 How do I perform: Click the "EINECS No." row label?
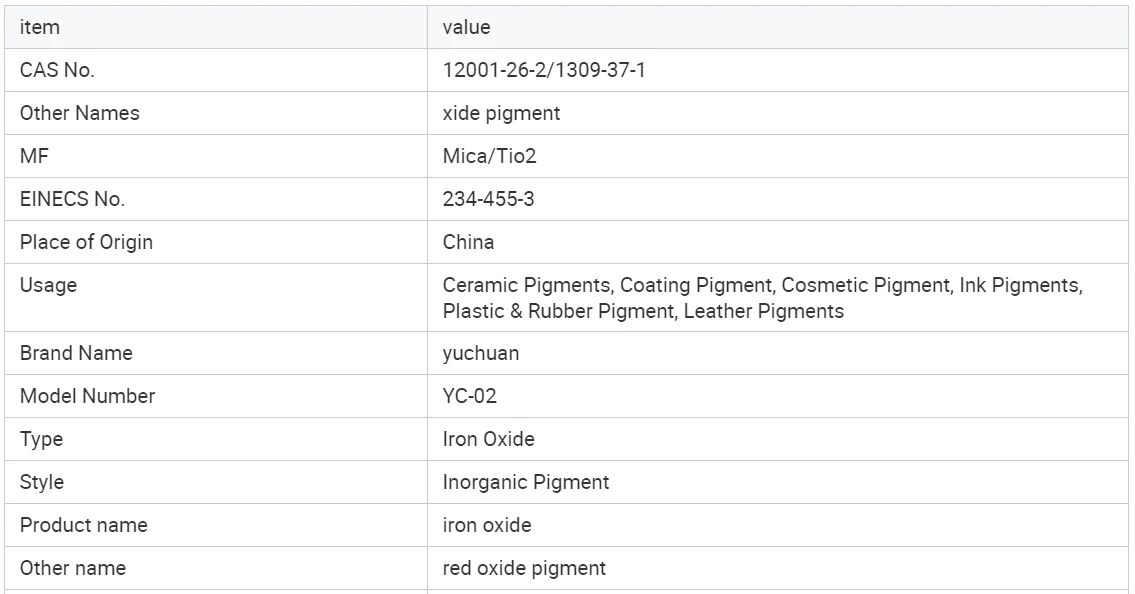tap(72, 199)
